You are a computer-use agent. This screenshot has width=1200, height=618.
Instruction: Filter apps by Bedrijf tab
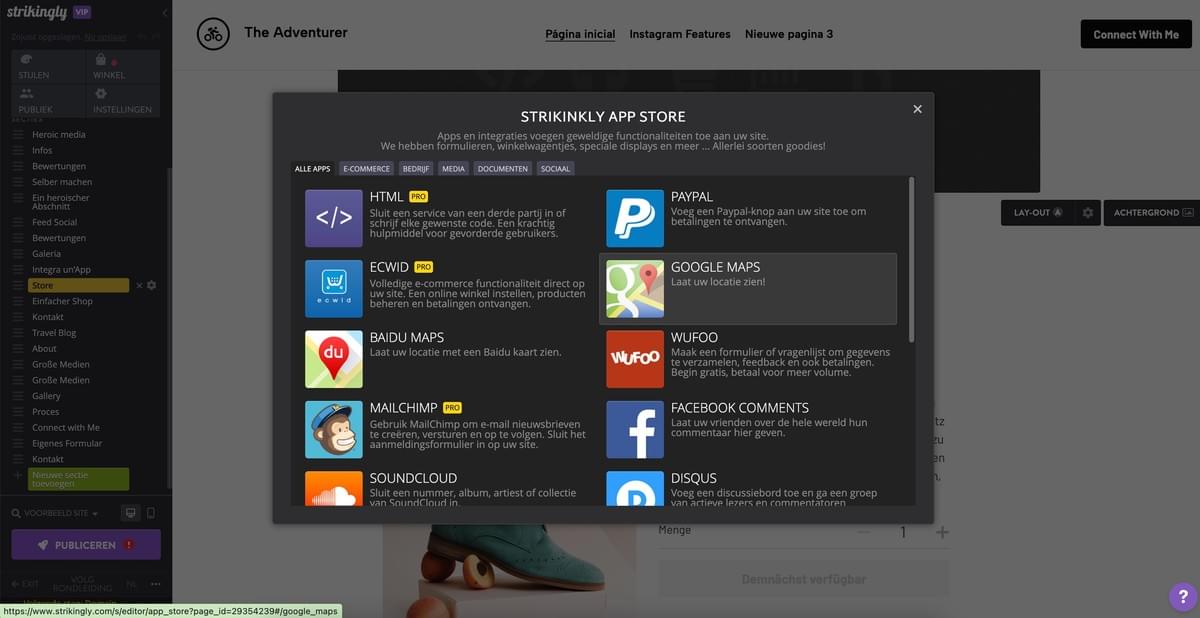416,169
